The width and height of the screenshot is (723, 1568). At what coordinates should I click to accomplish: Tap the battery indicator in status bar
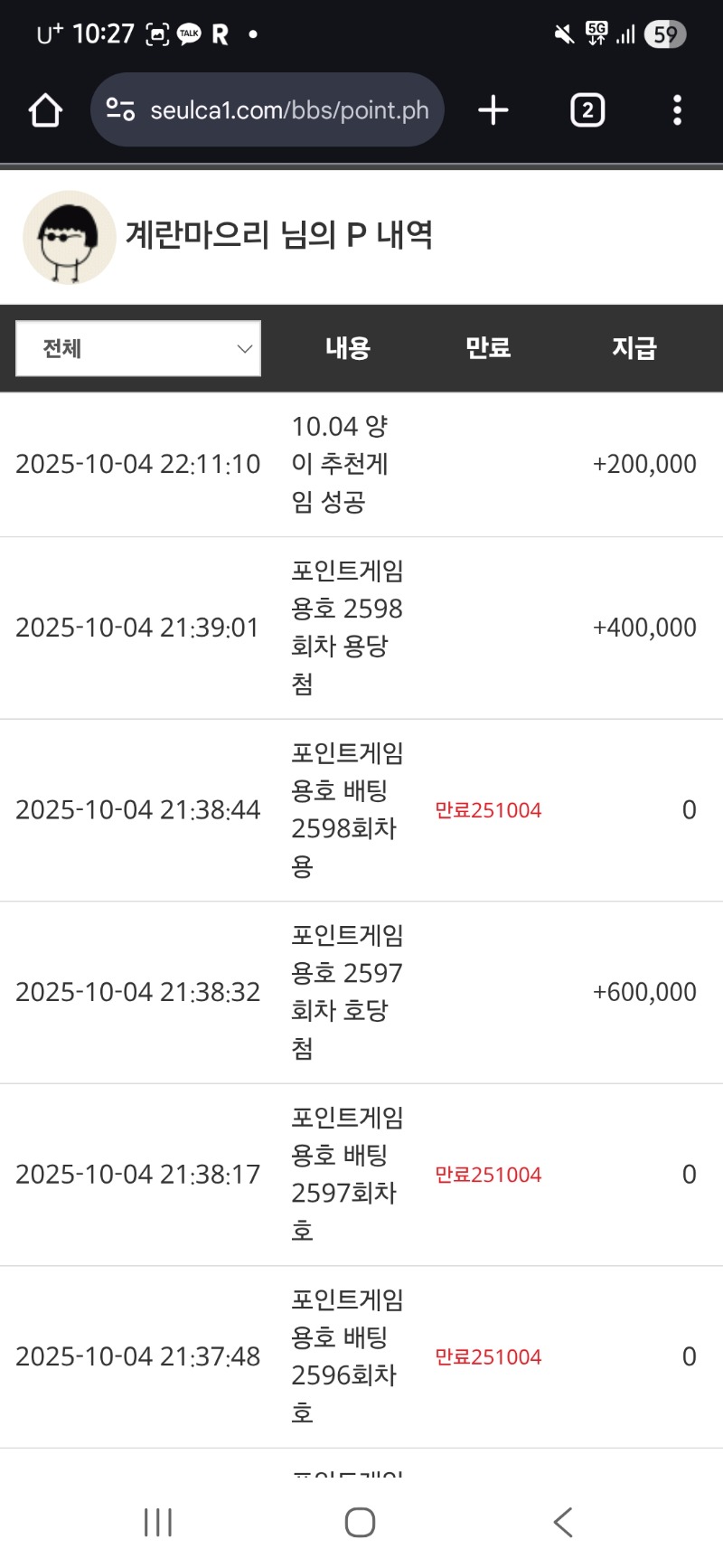(665, 34)
